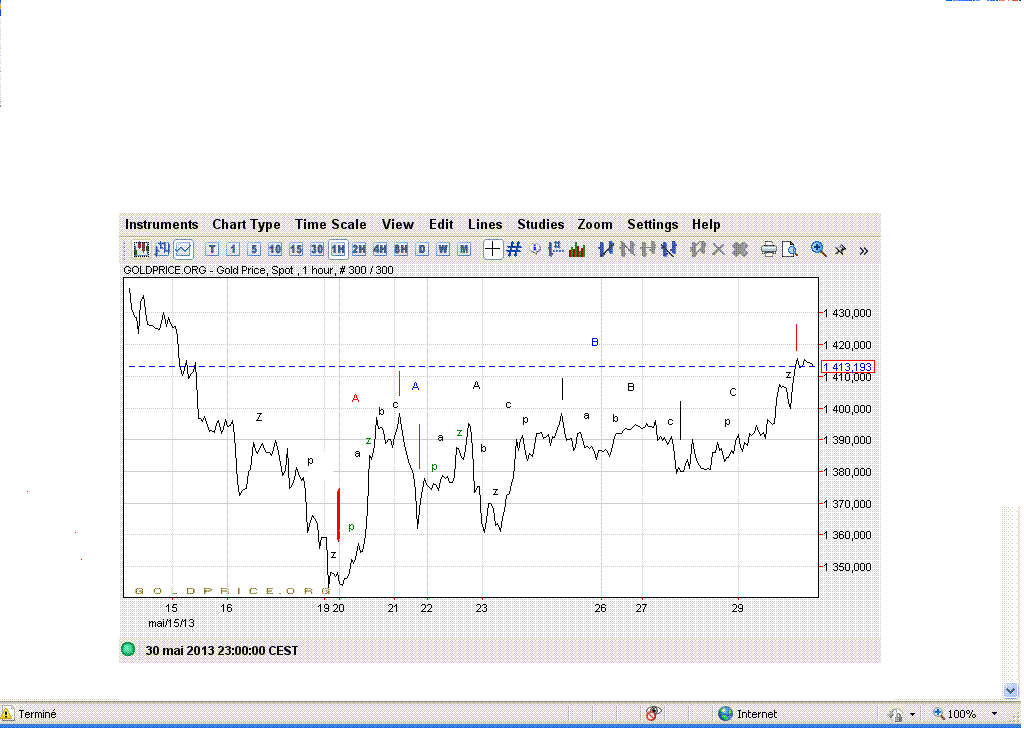Click the delete line X icon
The width and height of the screenshot is (1024, 738).
pyautogui.click(x=718, y=249)
